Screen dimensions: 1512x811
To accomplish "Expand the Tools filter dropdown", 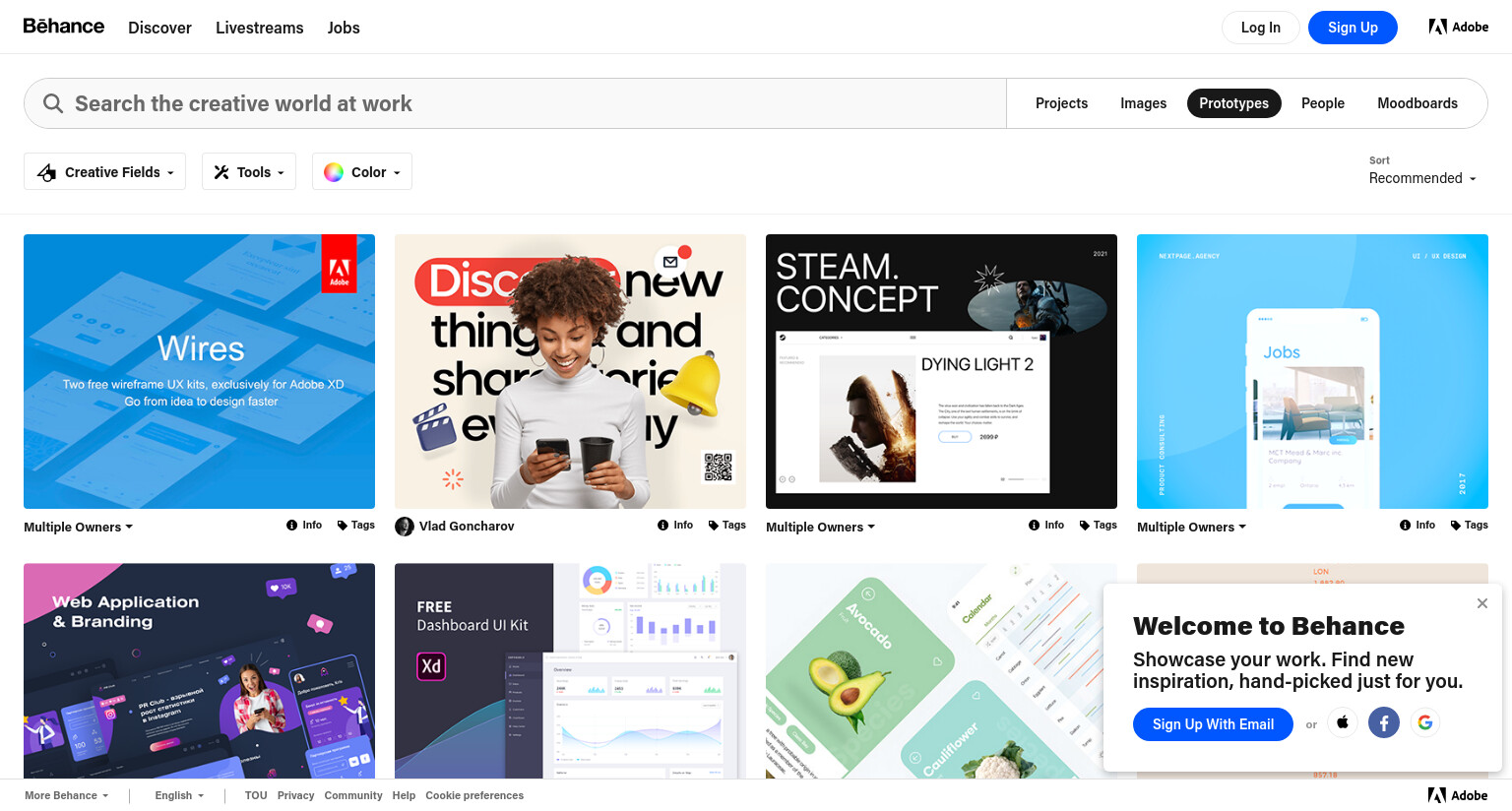I will pos(249,171).
